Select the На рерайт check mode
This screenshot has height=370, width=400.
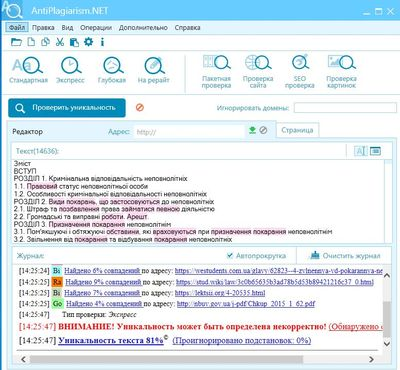point(154,70)
